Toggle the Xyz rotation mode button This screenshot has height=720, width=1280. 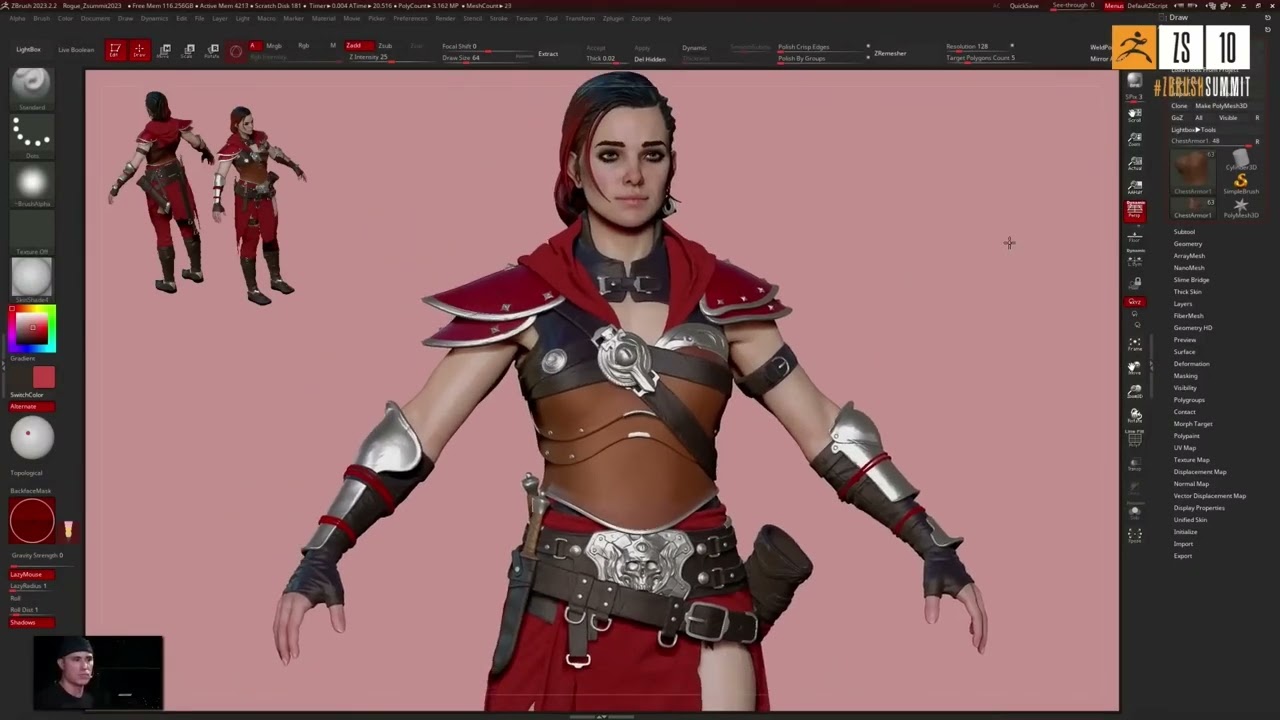(x=1134, y=301)
